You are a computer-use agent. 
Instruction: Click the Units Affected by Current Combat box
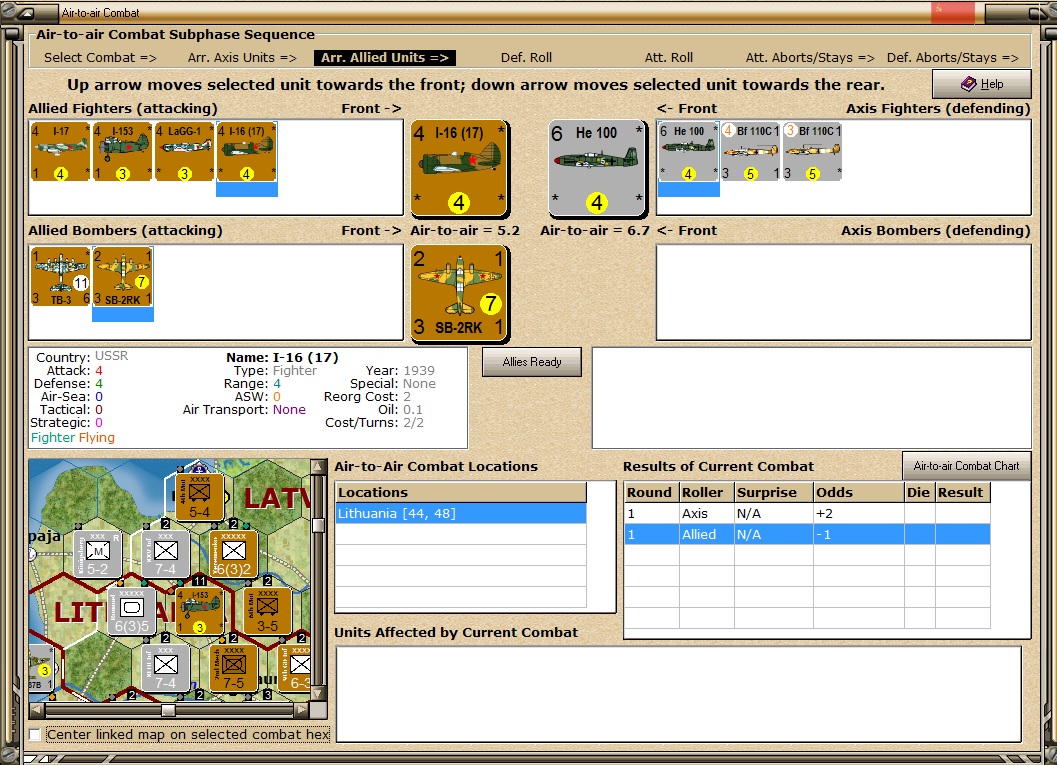point(678,694)
